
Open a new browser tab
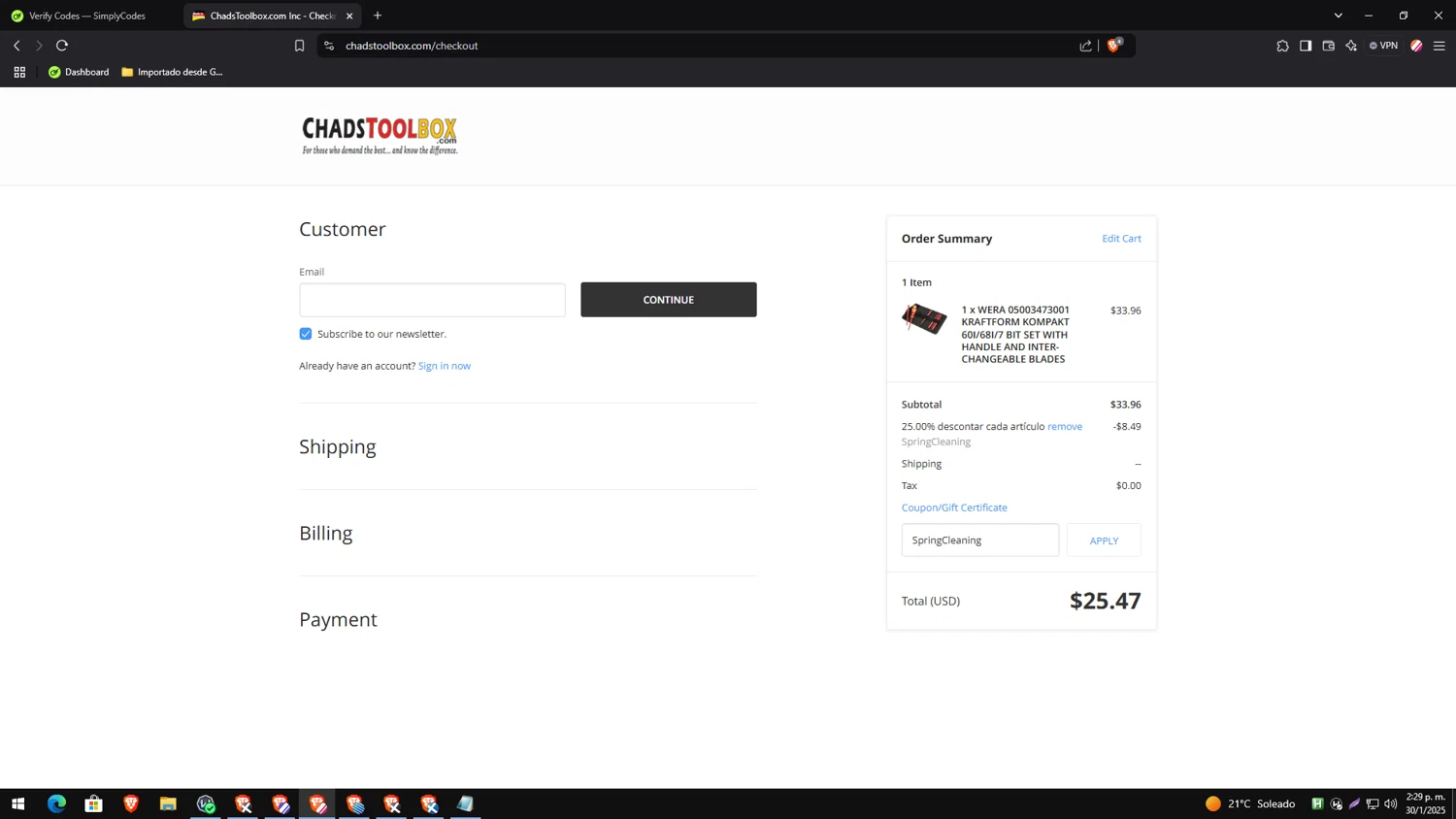[x=378, y=16]
